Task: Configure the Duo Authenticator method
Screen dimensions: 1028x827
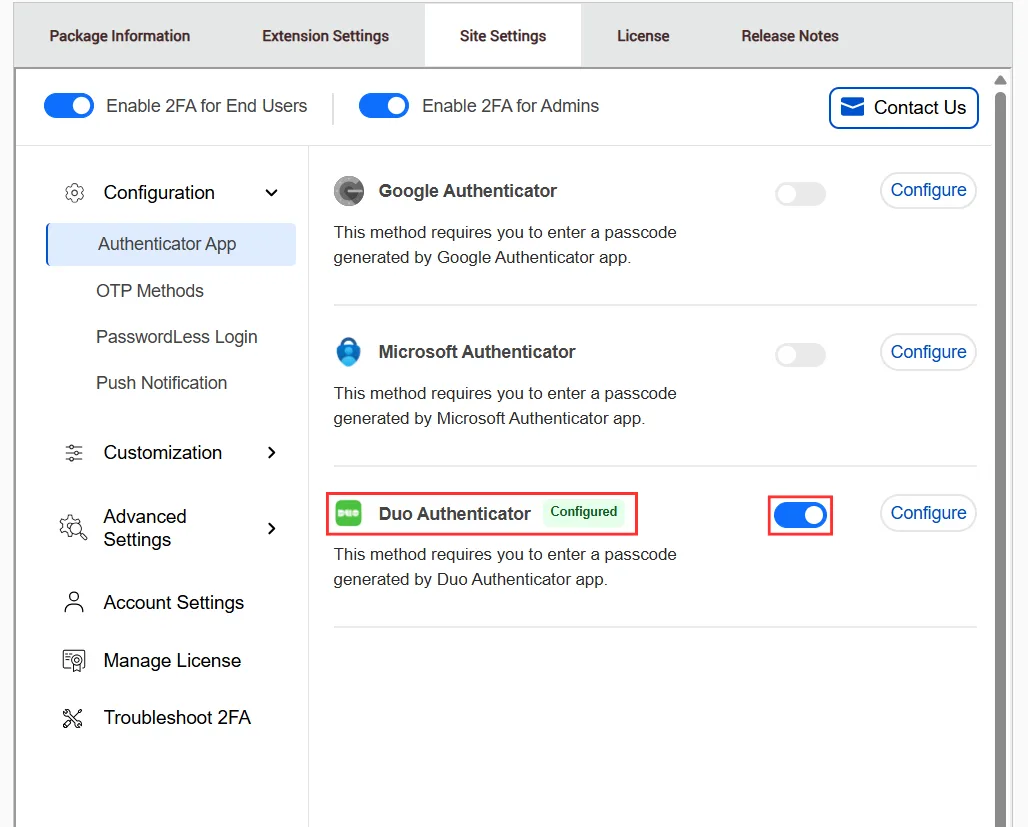Action: point(927,513)
